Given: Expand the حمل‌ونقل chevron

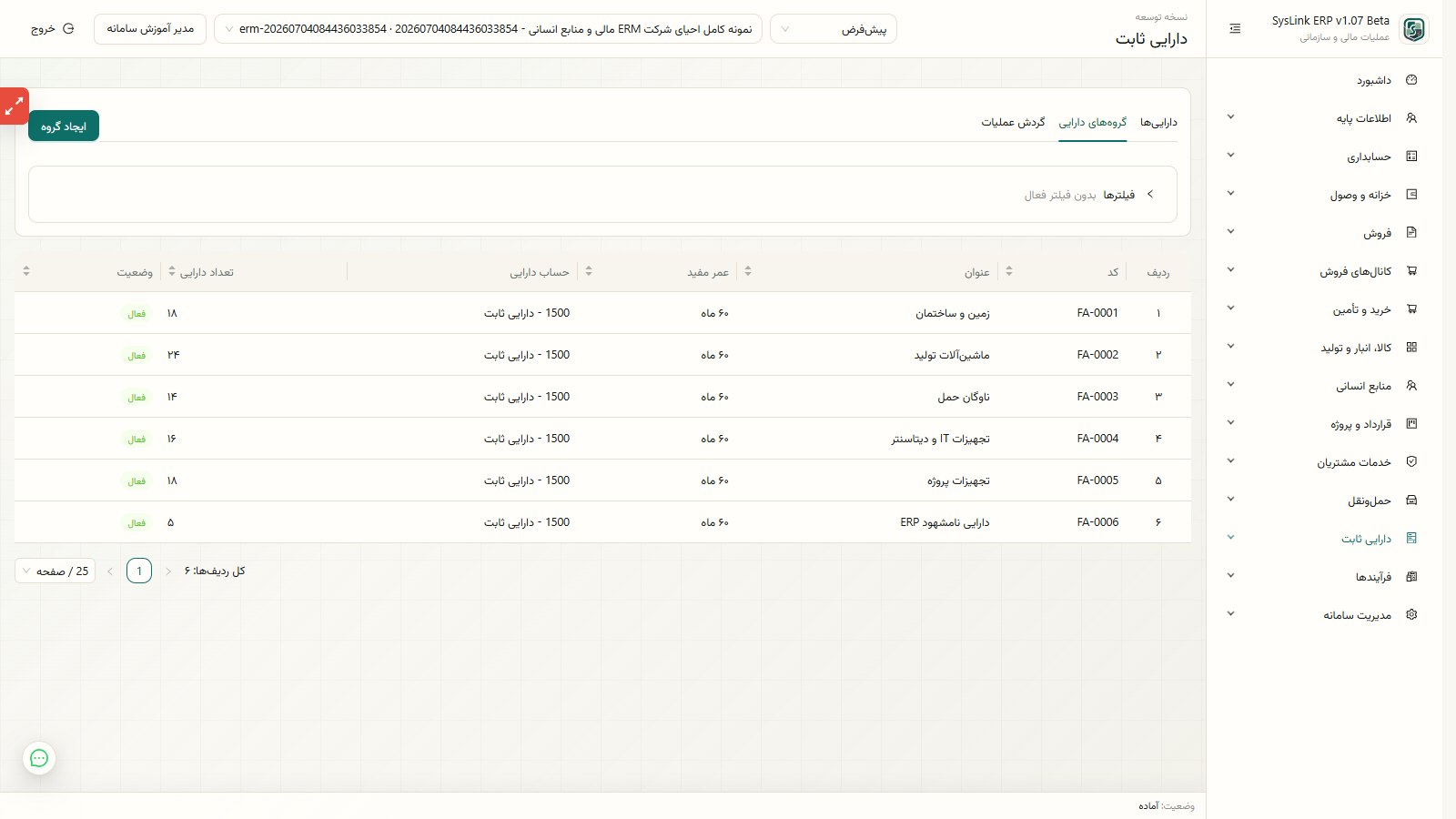Looking at the screenshot, I should tap(1230, 500).
